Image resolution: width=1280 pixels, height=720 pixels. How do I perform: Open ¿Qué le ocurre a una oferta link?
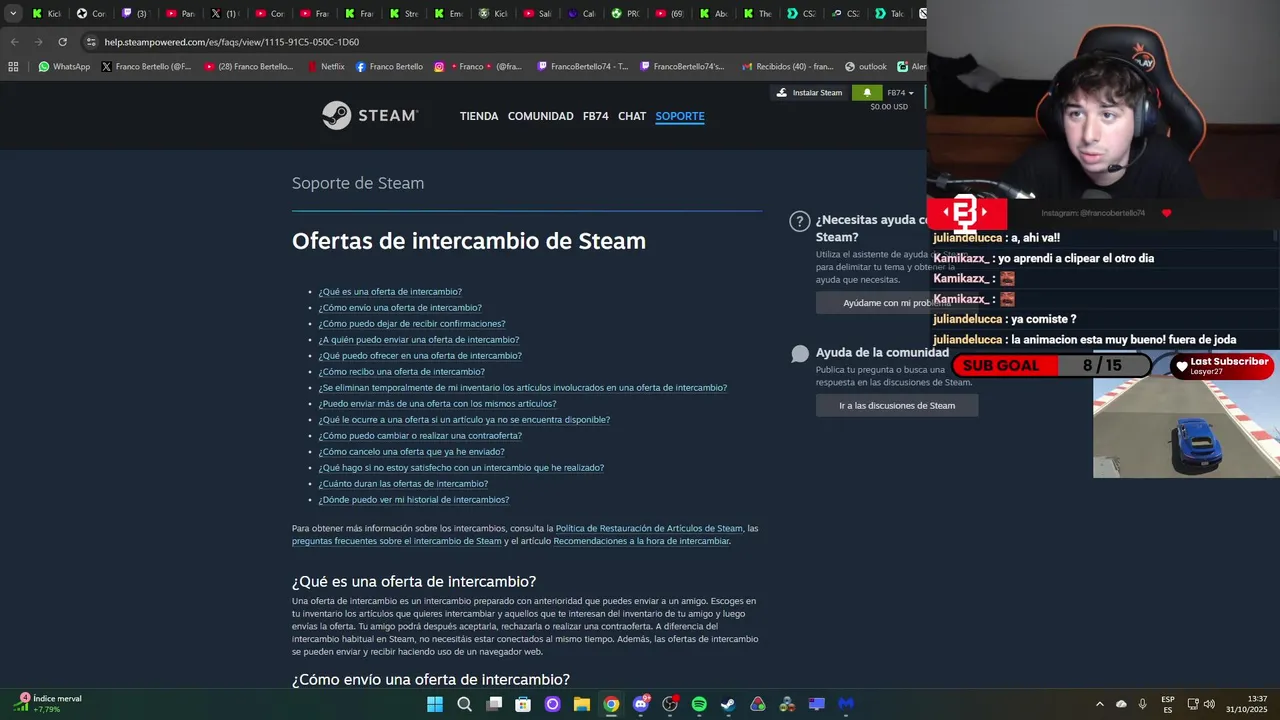click(464, 420)
